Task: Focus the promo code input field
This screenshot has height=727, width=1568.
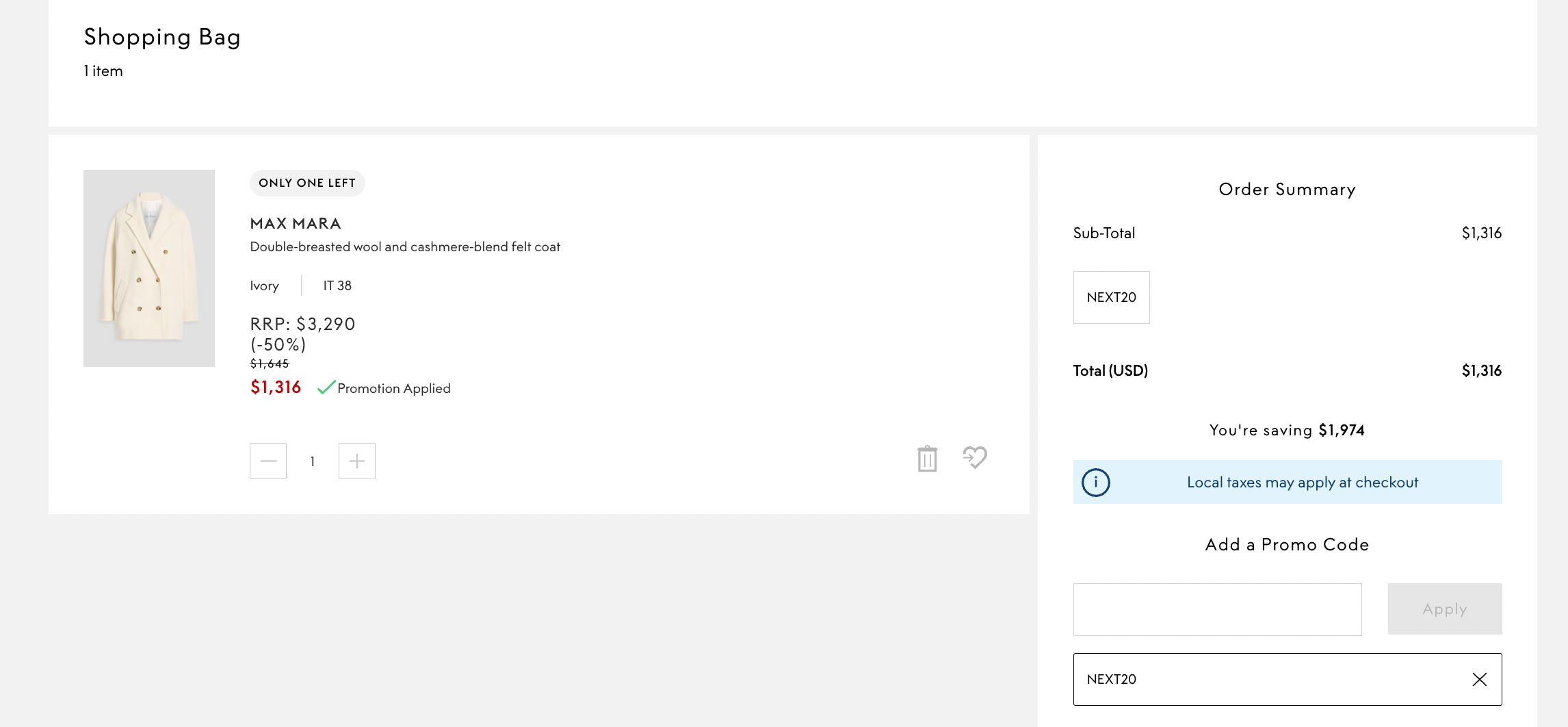Action: click(1217, 609)
